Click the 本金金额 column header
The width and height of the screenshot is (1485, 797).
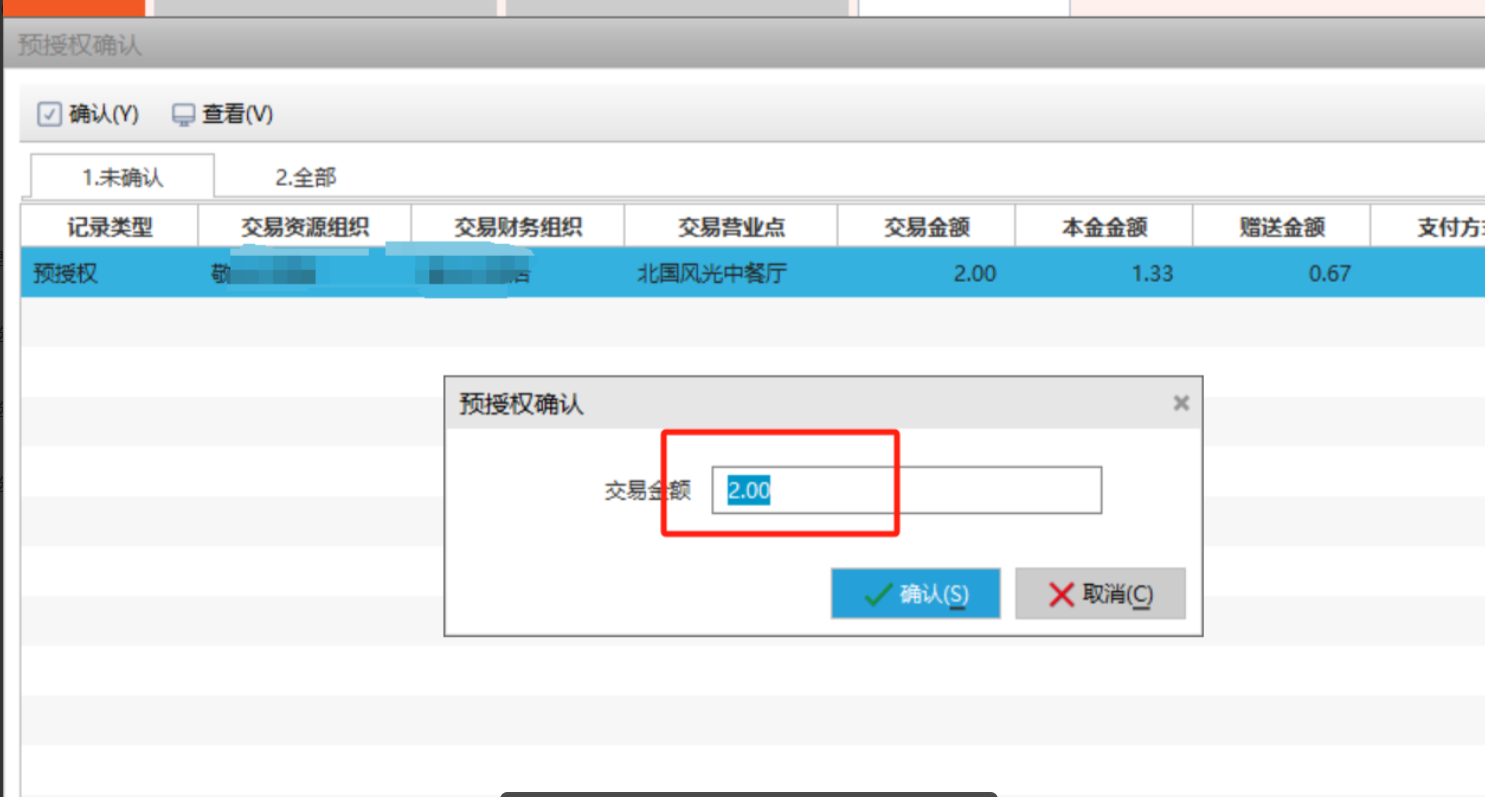pos(1103,227)
